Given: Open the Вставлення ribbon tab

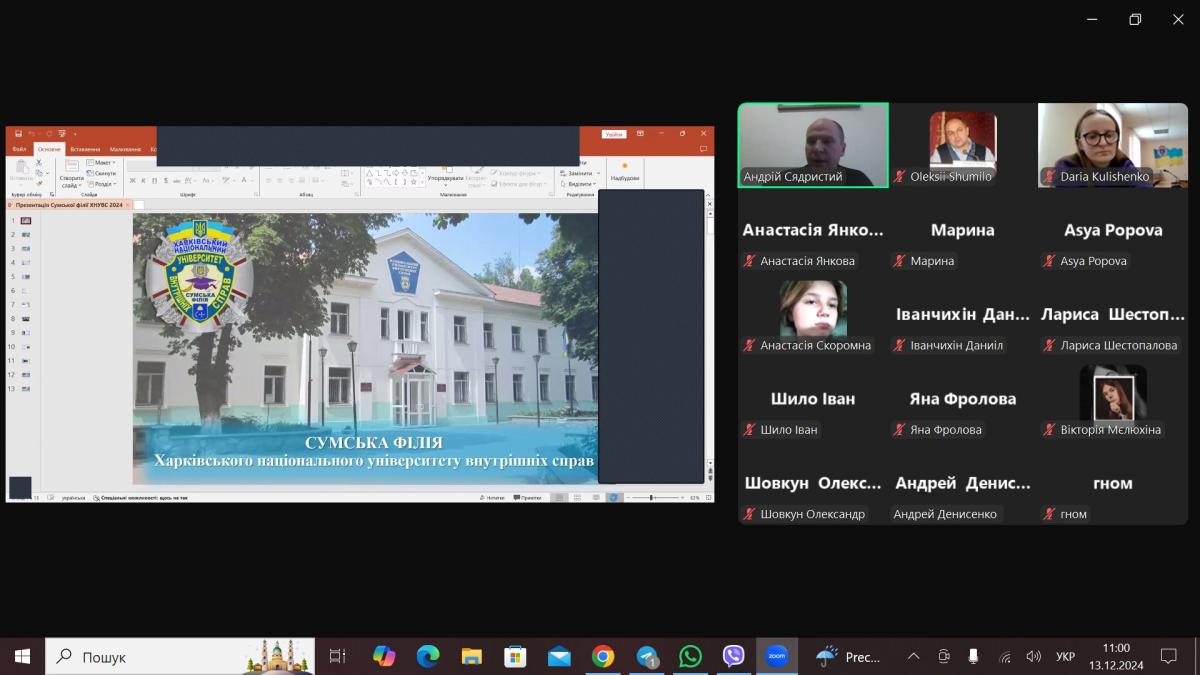Looking at the screenshot, I should [85, 149].
